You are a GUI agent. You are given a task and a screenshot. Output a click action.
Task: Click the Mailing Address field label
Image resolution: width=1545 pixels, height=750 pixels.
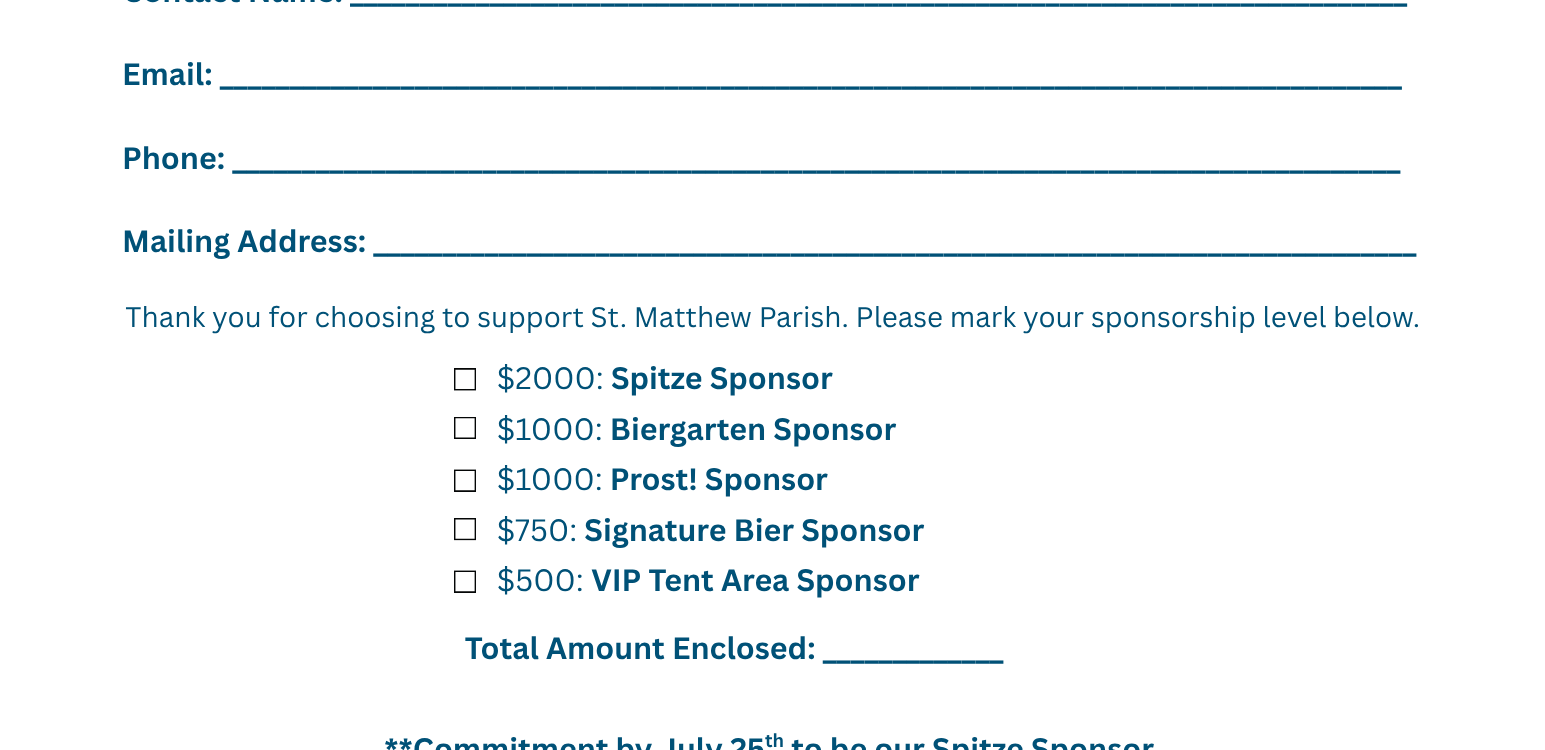tap(245, 242)
